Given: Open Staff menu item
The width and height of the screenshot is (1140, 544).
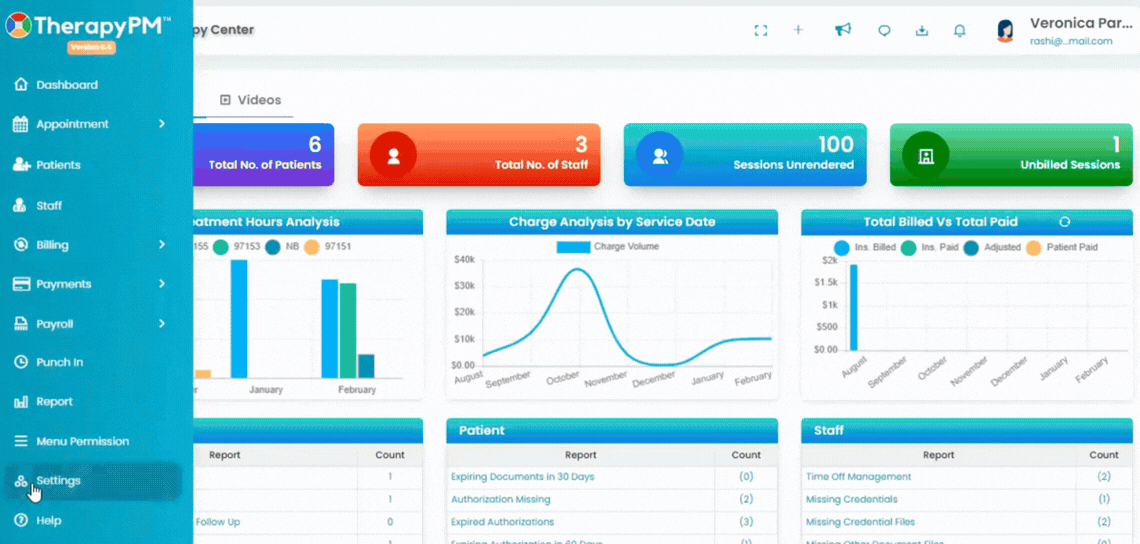Looking at the screenshot, I should pos(49,206).
